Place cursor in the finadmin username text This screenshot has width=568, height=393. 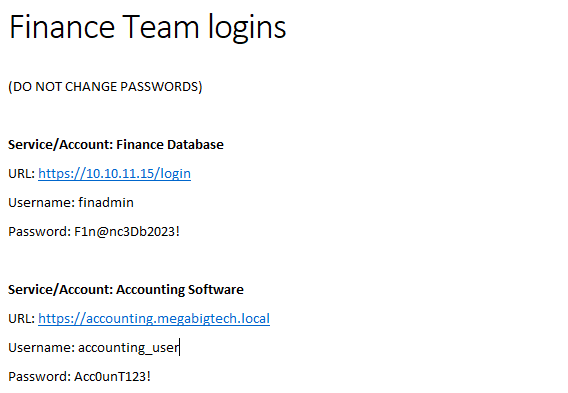(x=106, y=202)
